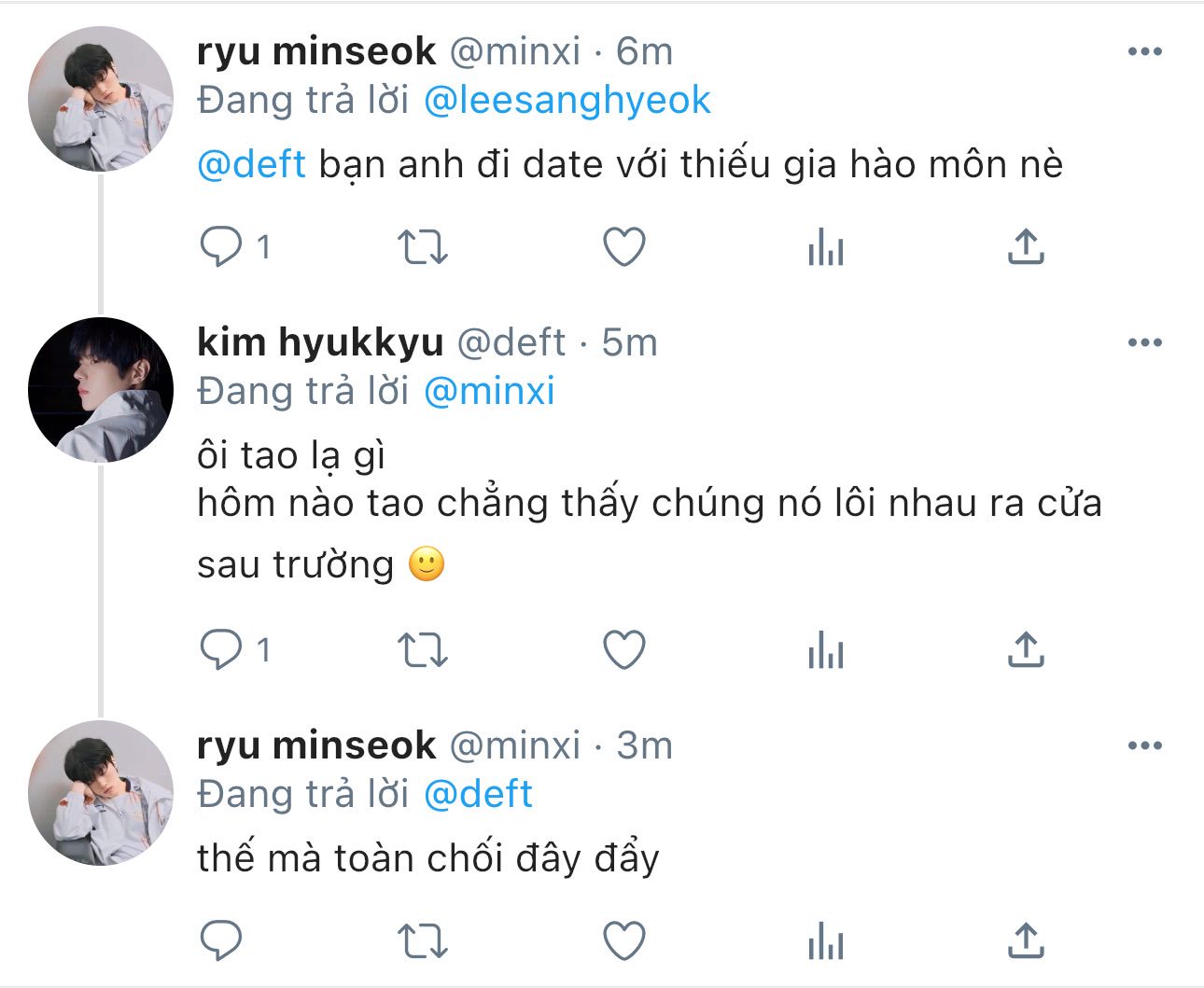The image size is (1204, 988).
Task: Open the @leesanghyeok profile link
Action: tap(567, 101)
